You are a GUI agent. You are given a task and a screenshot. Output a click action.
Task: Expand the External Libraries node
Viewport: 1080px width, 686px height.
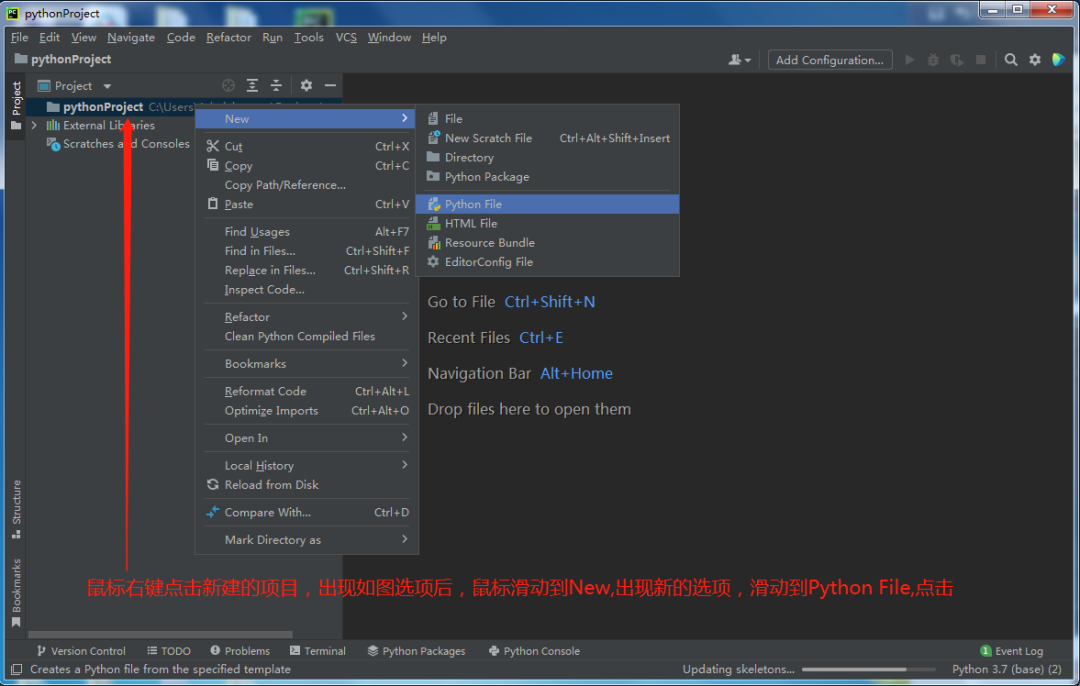(34, 125)
